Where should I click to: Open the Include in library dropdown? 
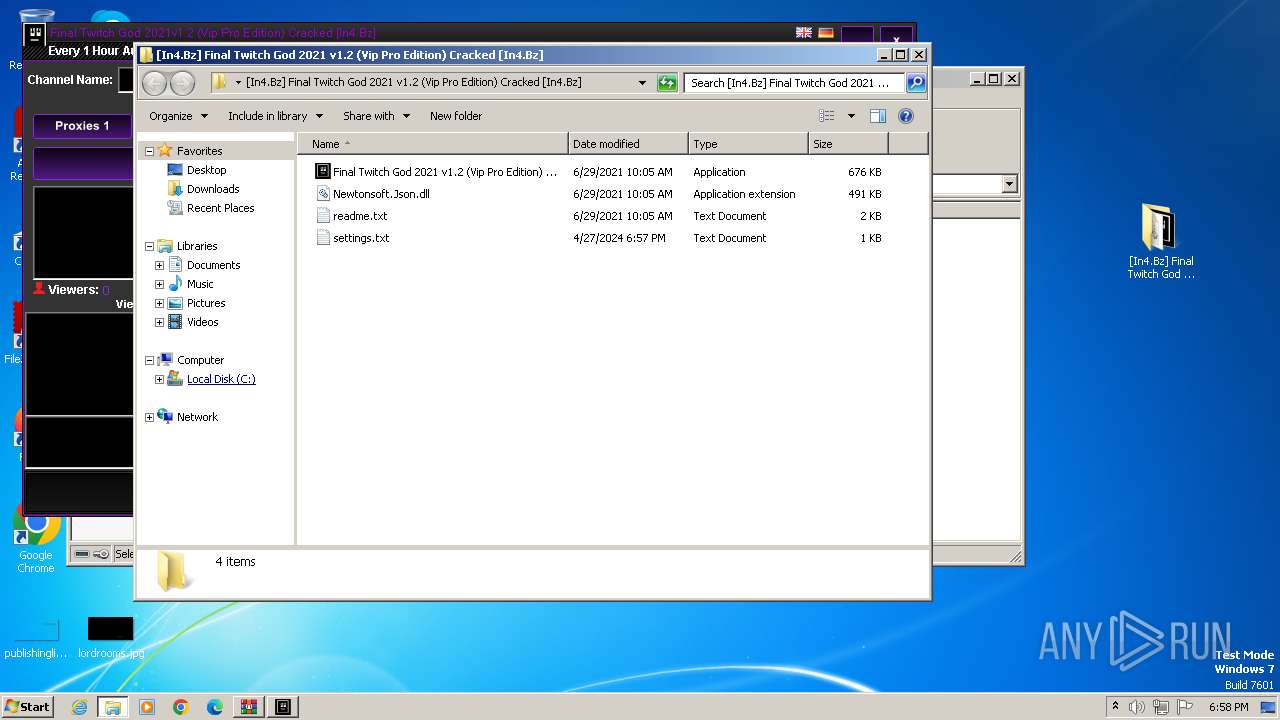click(x=275, y=116)
